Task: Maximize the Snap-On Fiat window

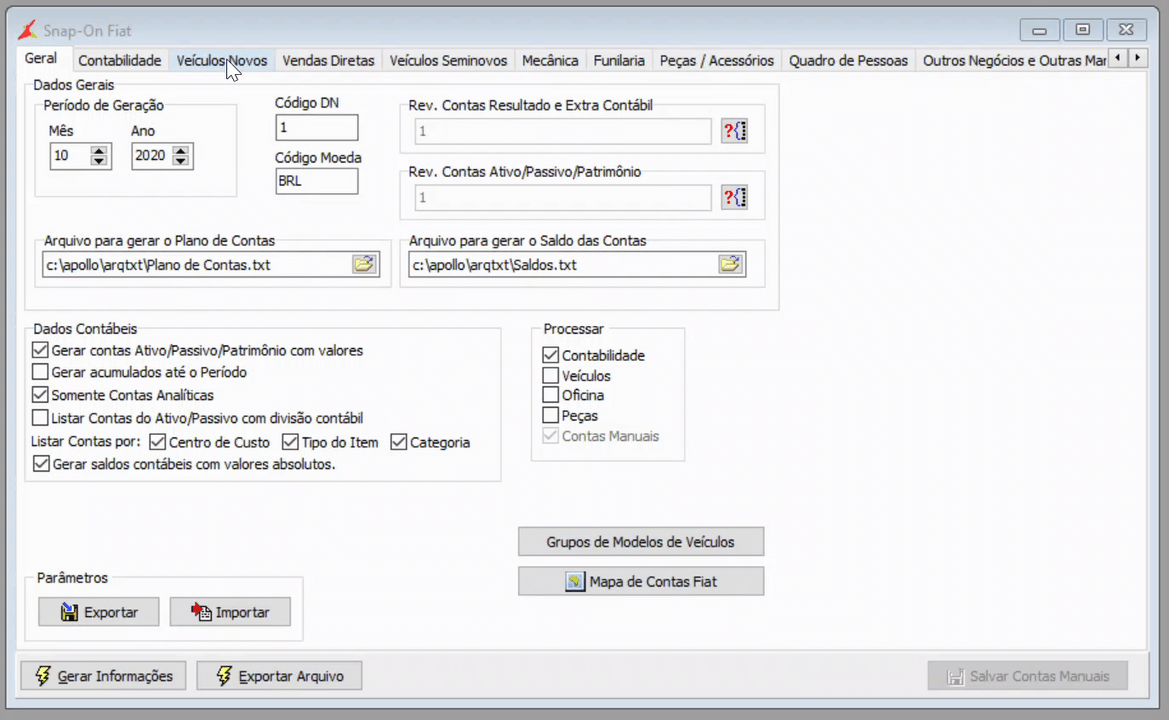Action: [1083, 30]
